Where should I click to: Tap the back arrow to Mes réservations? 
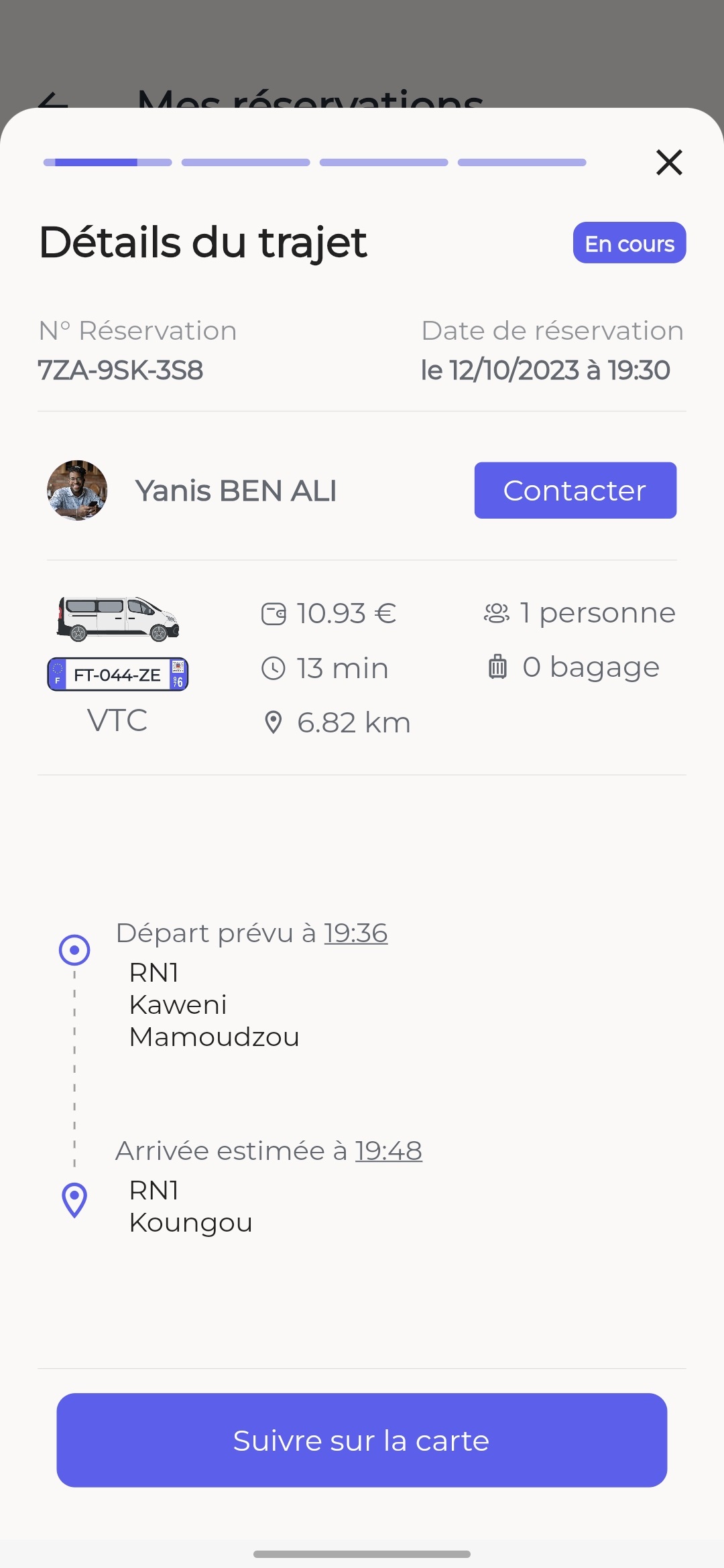[x=54, y=101]
